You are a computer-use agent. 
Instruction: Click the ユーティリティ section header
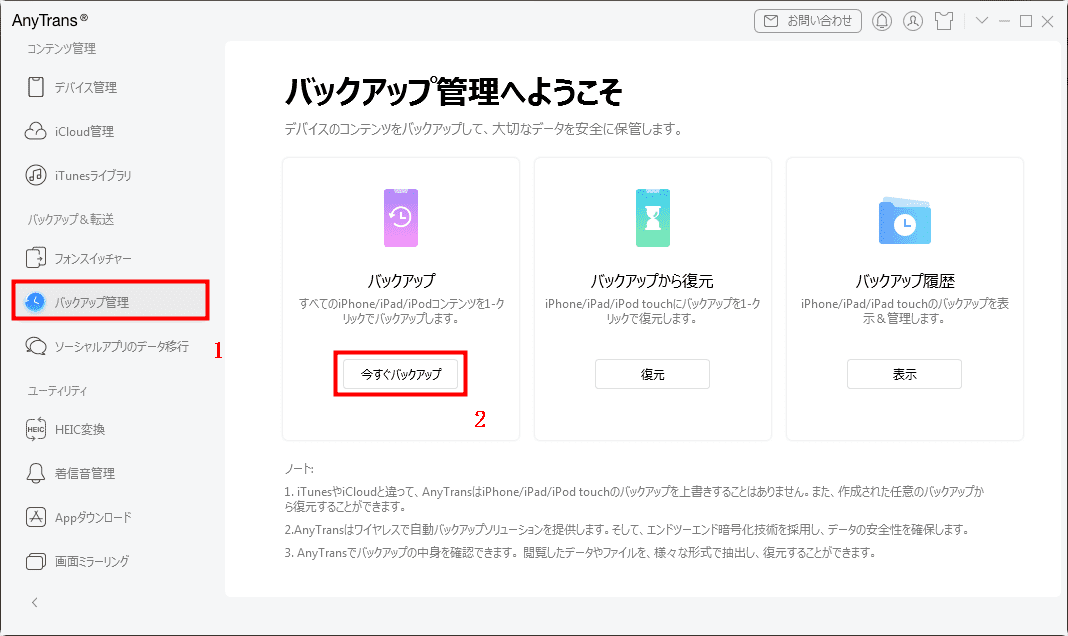click(x=57, y=390)
